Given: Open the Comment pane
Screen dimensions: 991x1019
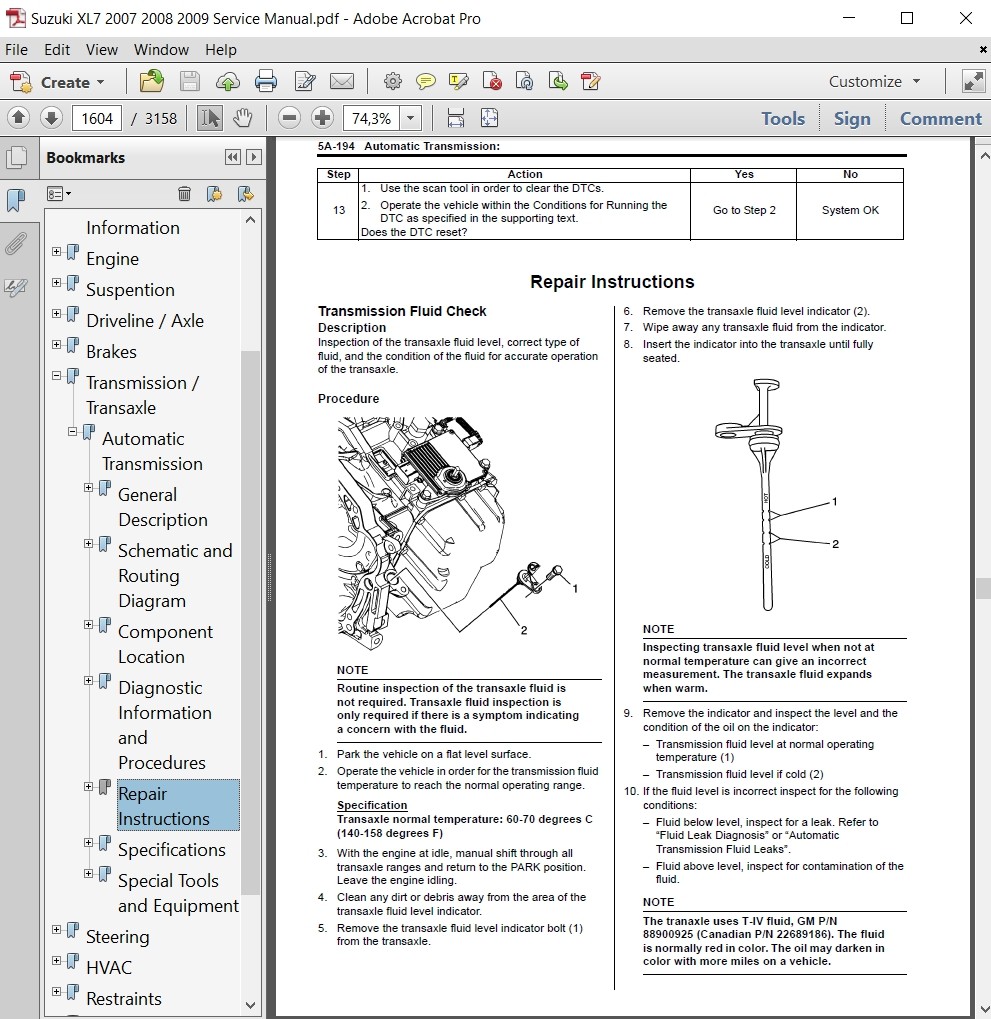Looking at the screenshot, I should pyautogui.click(x=940, y=119).
